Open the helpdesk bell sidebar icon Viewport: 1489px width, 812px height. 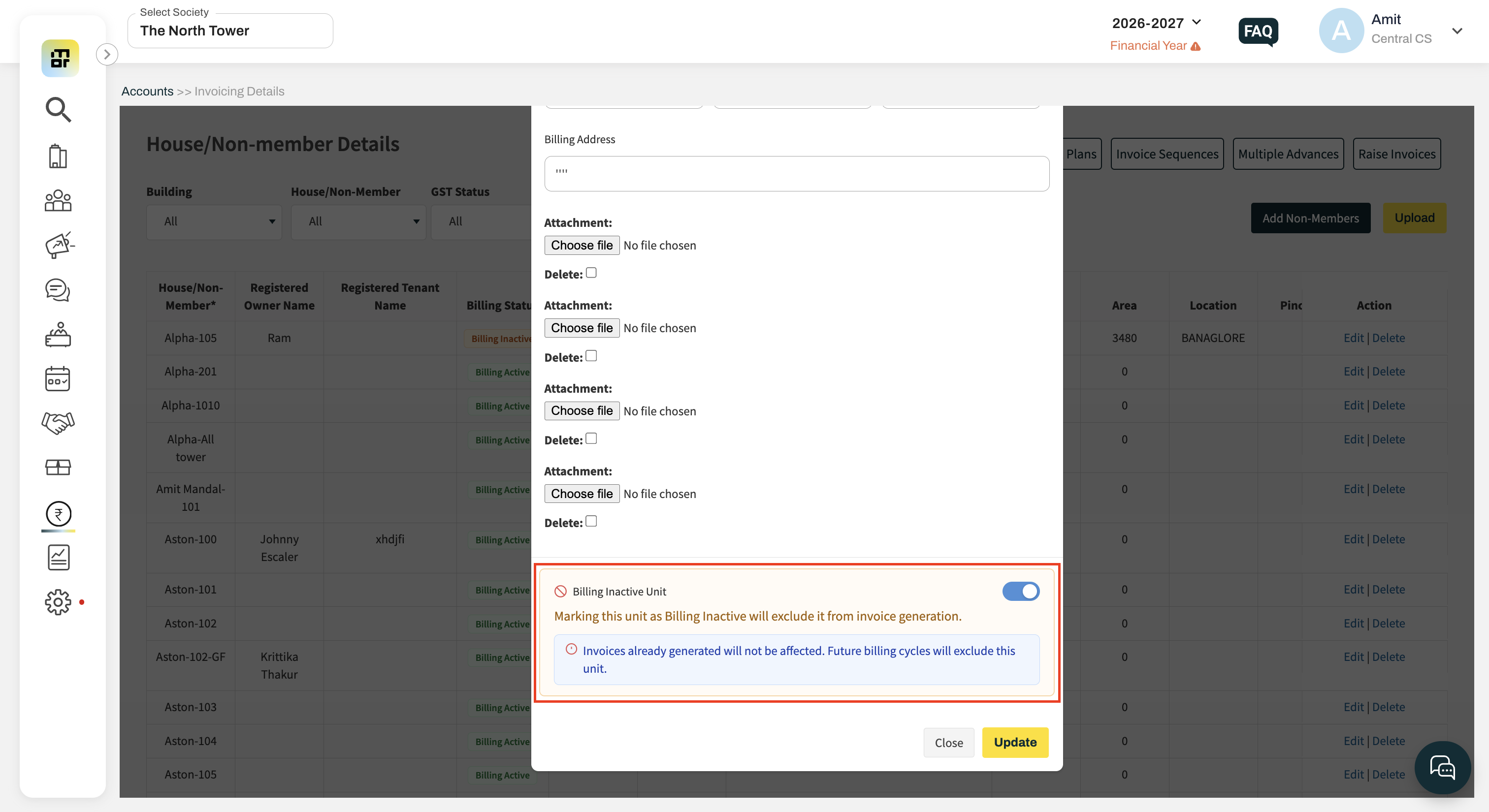coord(58,335)
